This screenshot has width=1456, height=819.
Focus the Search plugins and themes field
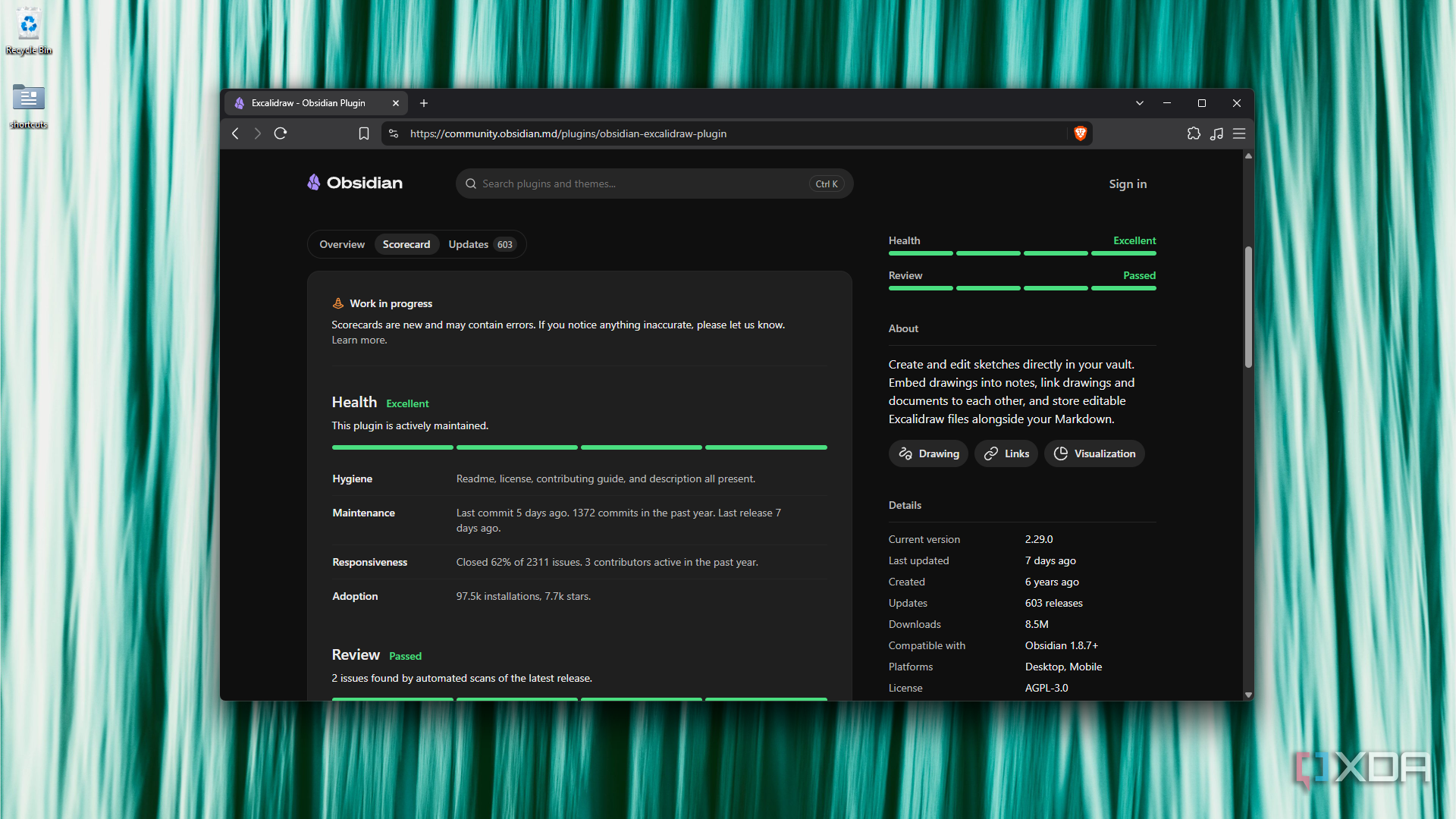pyautogui.click(x=654, y=184)
